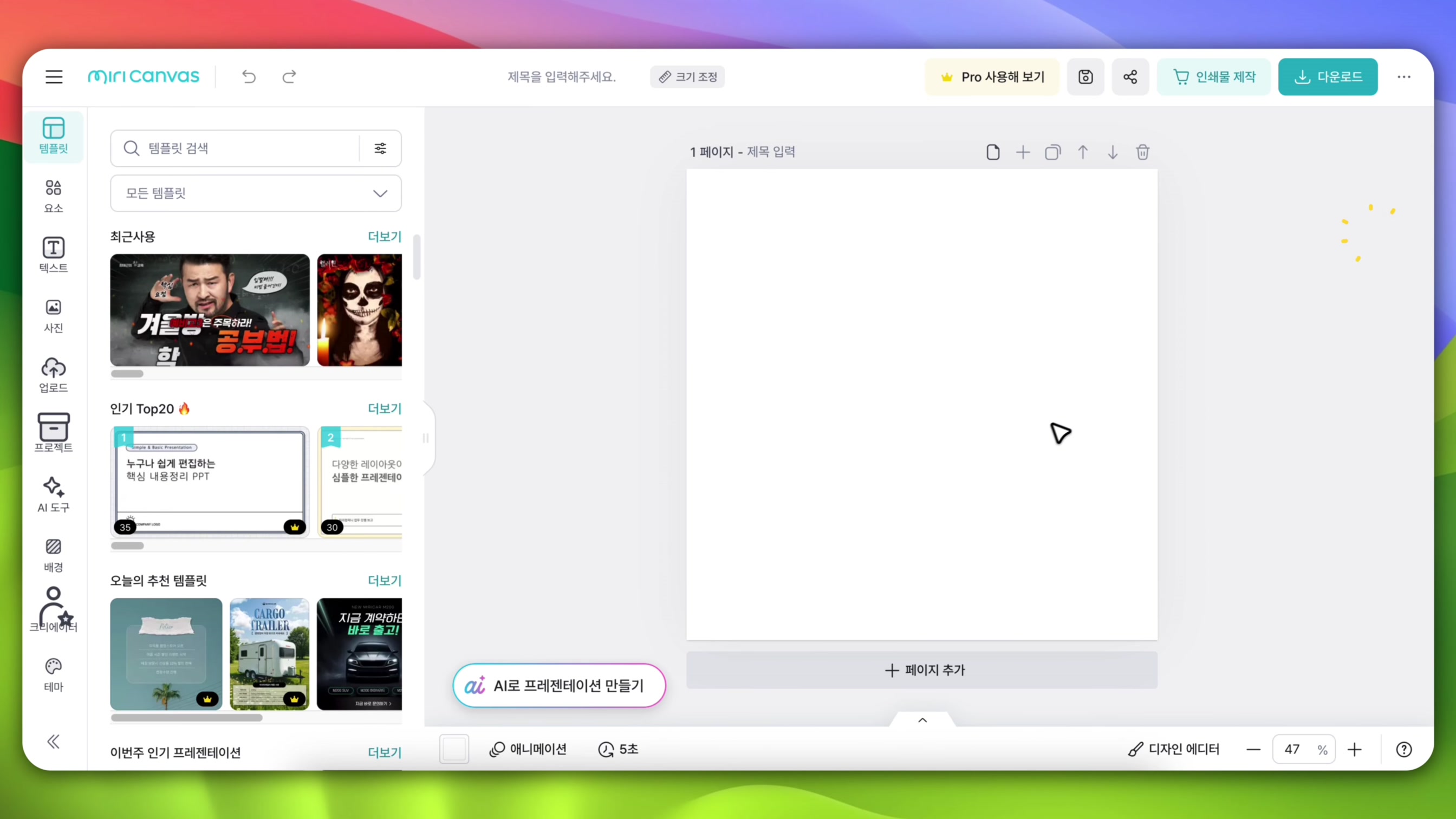Expand the bottom page list chevron
Screen dimensions: 1456x819
[x=922, y=720]
